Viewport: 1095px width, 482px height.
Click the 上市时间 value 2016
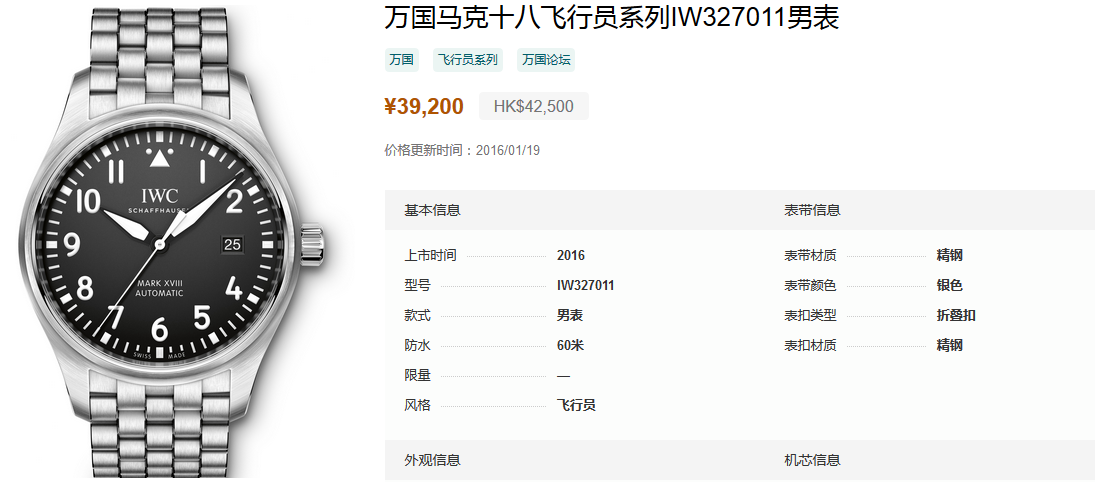[x=571, y=255]
